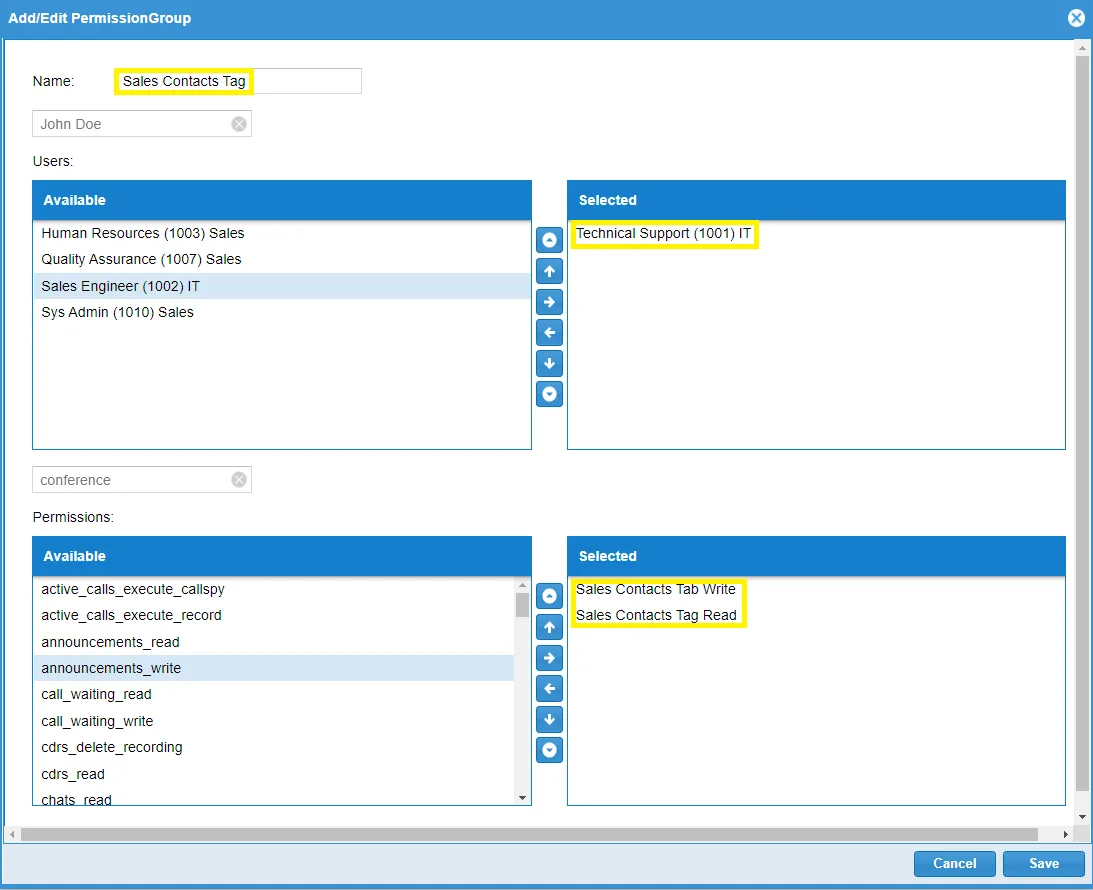Select active_calls_execute_callspy permission
The height and width of the screenshot is (890, 1093).
pyautogui.click(x=273, y=590)
